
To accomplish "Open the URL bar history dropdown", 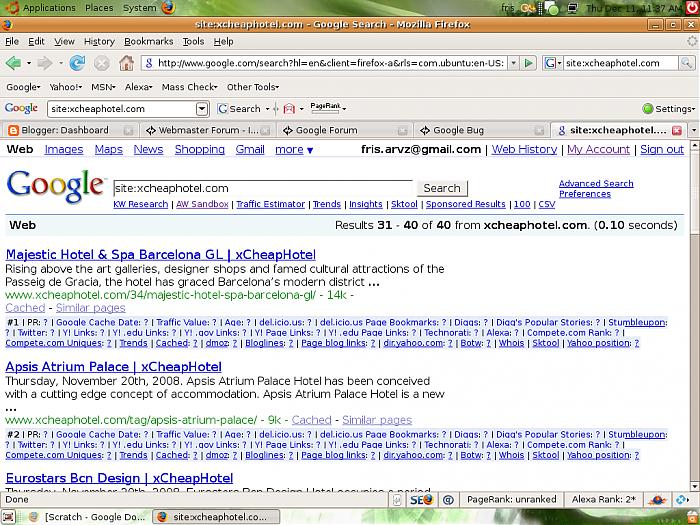I will [514, 63].
